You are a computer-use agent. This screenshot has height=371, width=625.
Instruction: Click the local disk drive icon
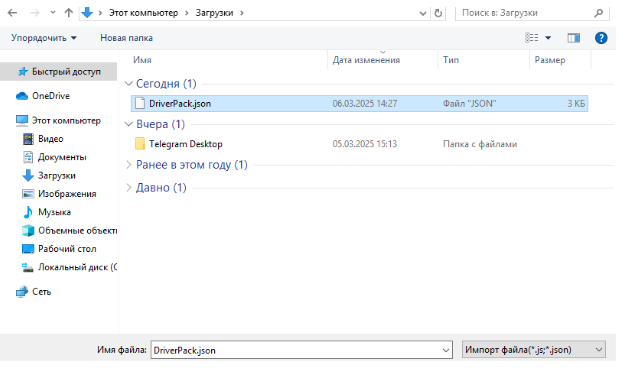(x=28, y=268)
